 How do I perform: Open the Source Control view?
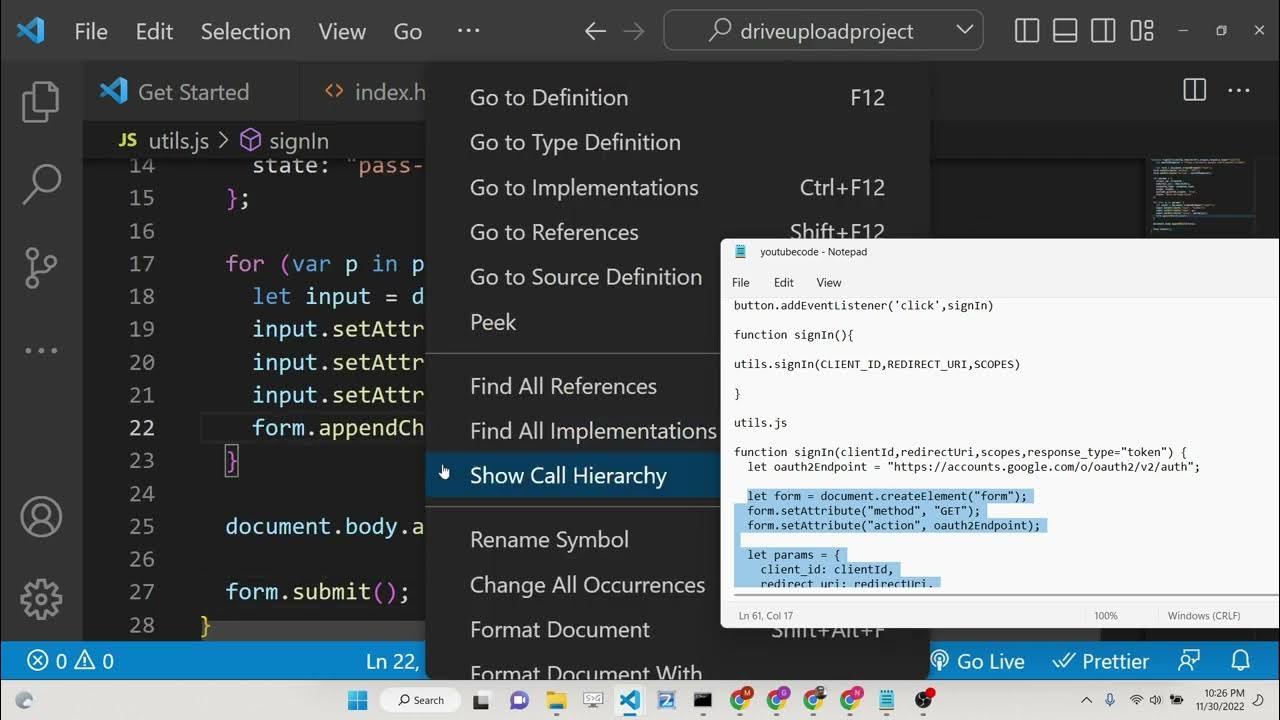click(41, 267)
